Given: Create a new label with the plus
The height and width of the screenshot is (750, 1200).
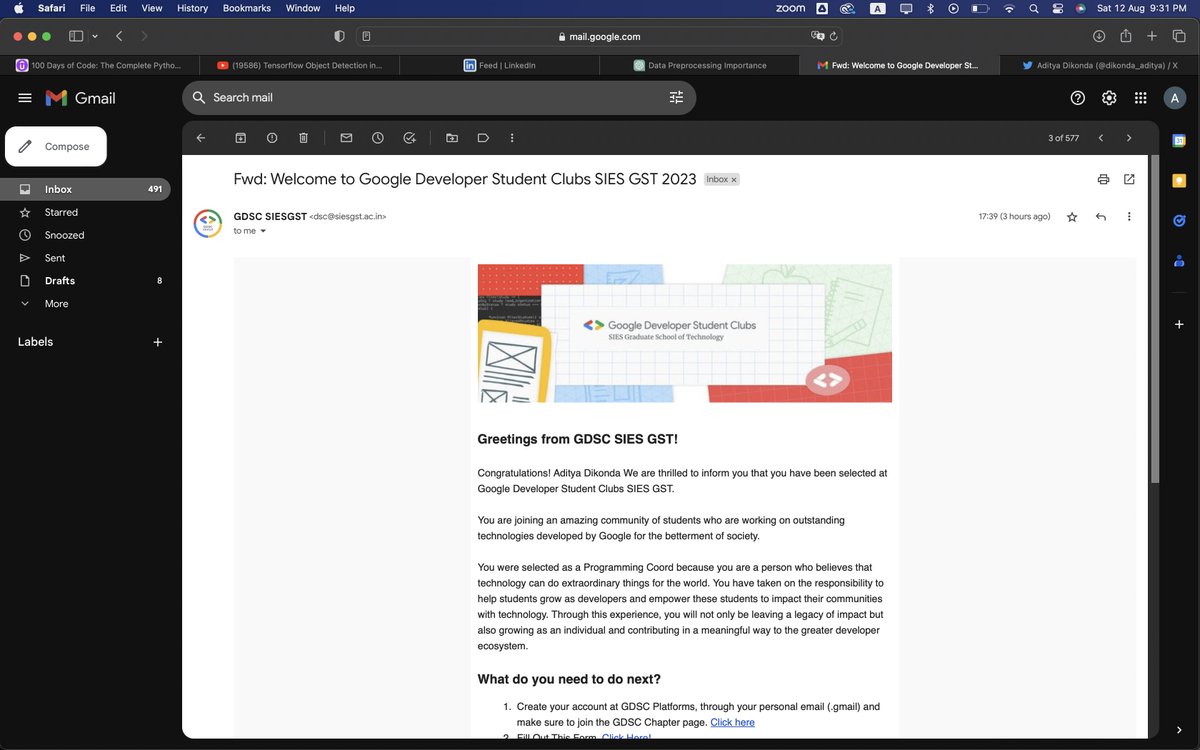Looking at the screenshot, I should (157, 342).
